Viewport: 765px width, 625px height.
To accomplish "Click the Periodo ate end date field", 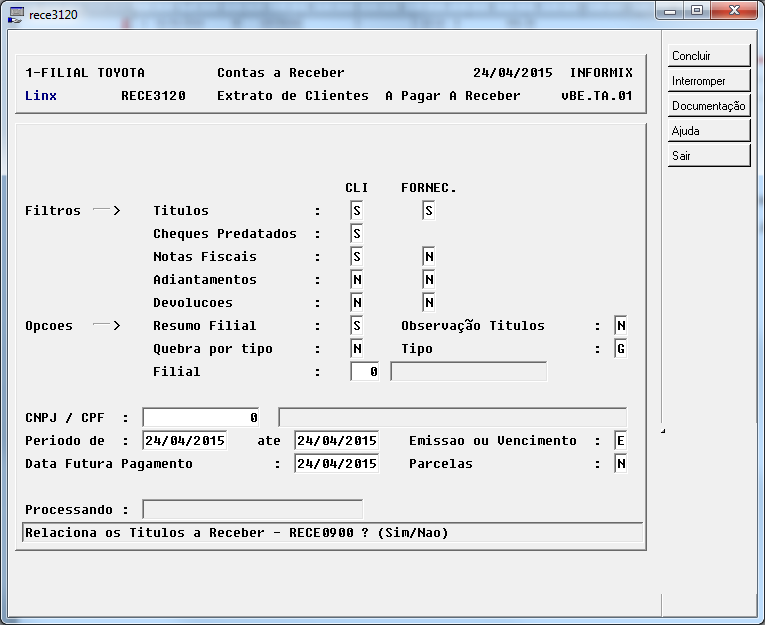I will click(337, 441).
